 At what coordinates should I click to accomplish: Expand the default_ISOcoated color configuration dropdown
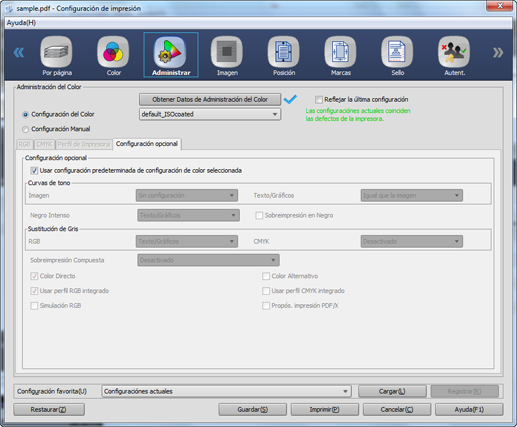point(210,114)
